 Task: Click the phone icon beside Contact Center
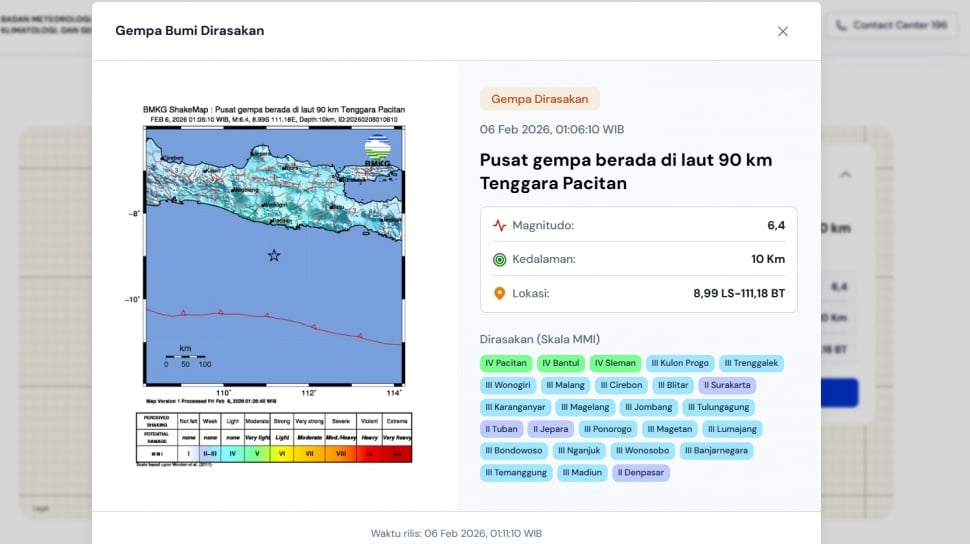(x=841, y=25)
